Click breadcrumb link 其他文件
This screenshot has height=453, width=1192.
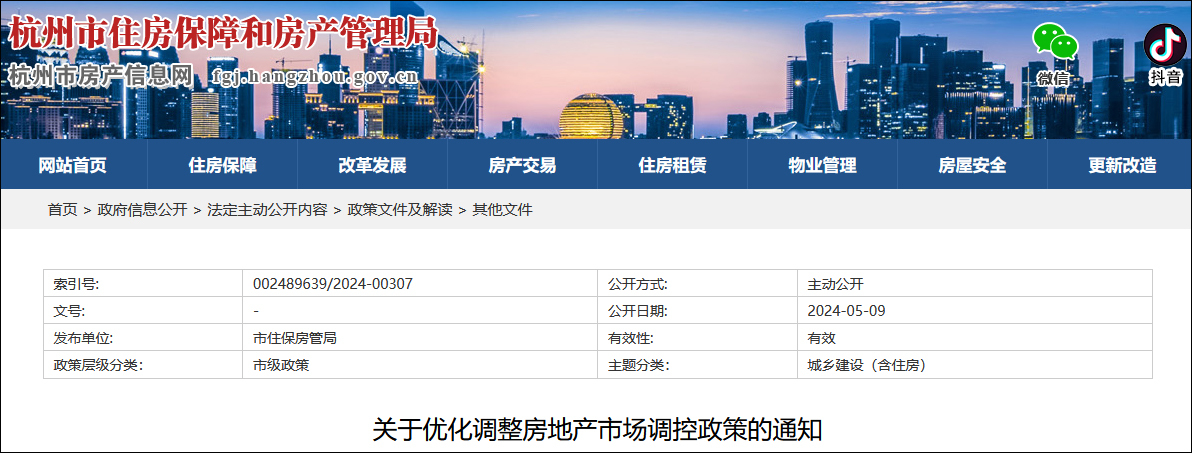[x=502, y=210]
